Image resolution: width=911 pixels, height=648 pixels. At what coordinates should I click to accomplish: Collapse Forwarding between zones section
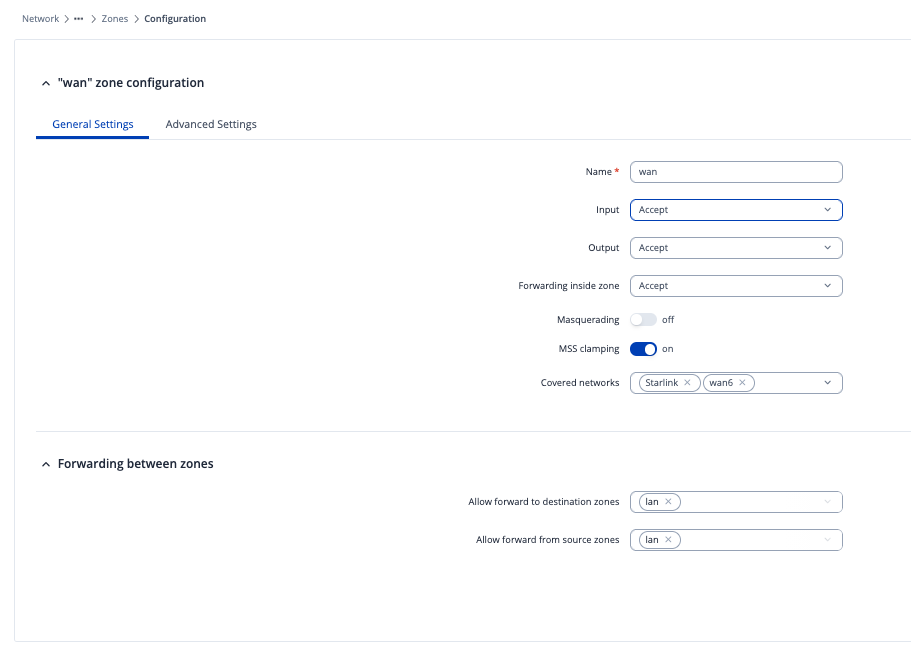coord(46,465)
